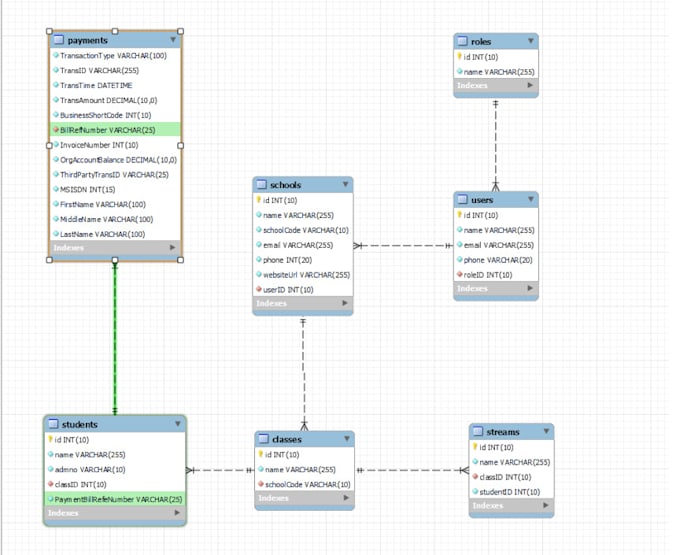The image size is (680, 555).
Task: Expand Indexes section of schools table
Action: tap(345, 303)
